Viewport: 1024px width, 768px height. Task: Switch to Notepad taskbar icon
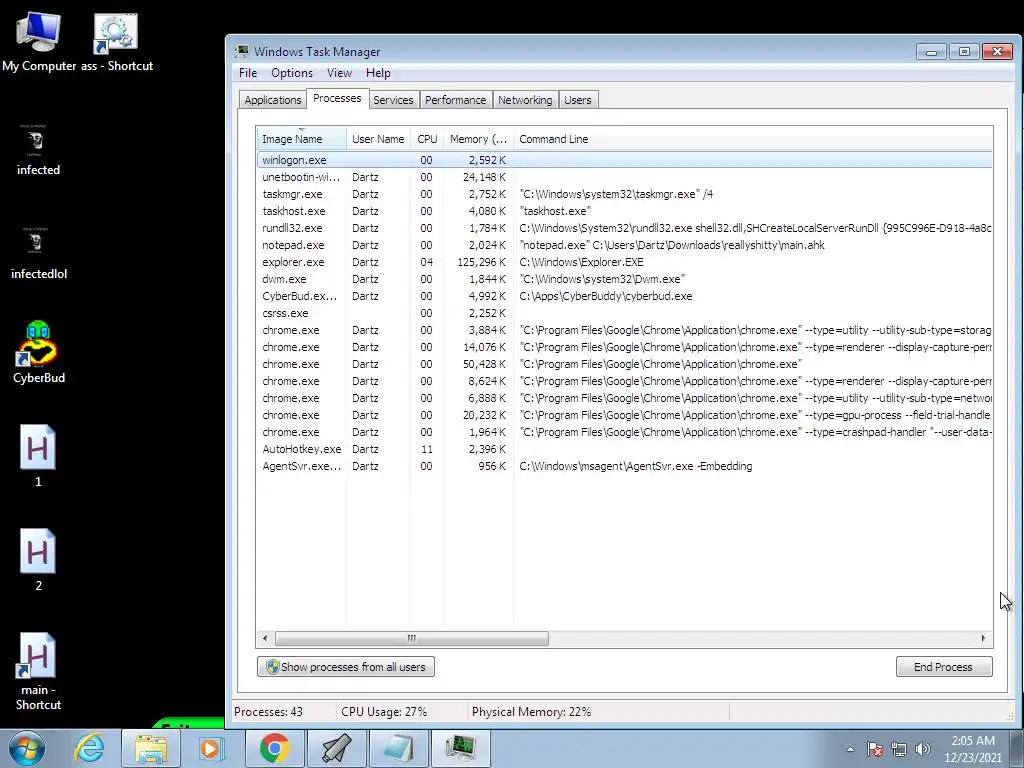[x=398, y=748]
